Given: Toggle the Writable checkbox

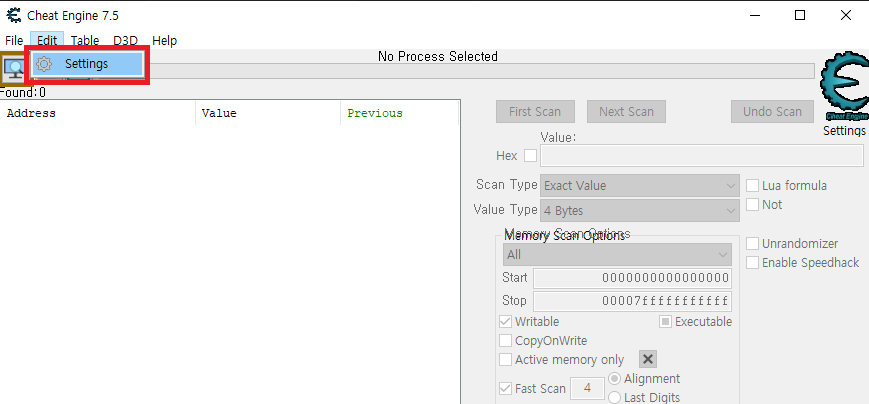Looking at the screenshot, I should tap(505, 321).
